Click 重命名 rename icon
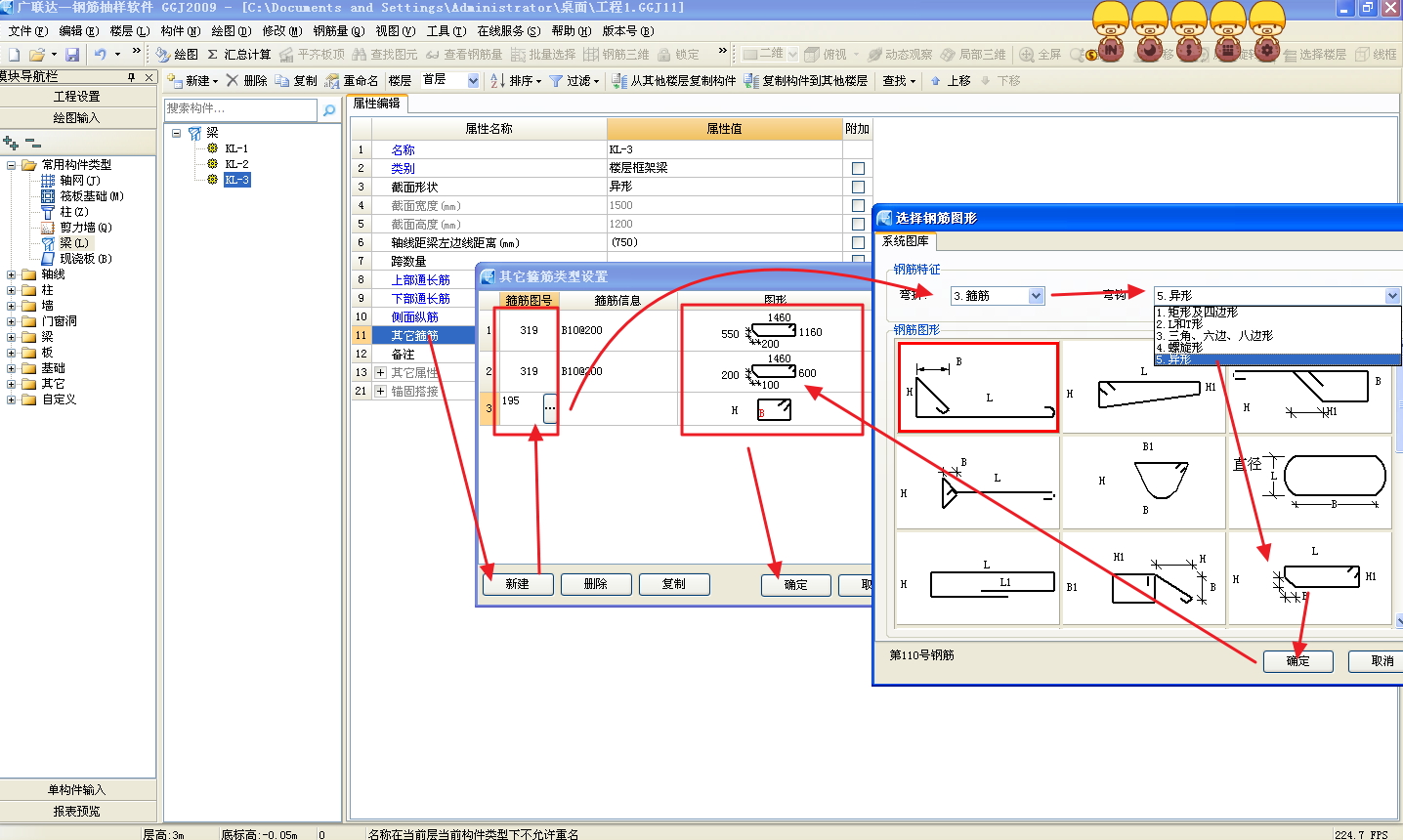Image resolution: width=1403 pixels, height=840 pixels. pyautogui.click(x=352, y=81)
